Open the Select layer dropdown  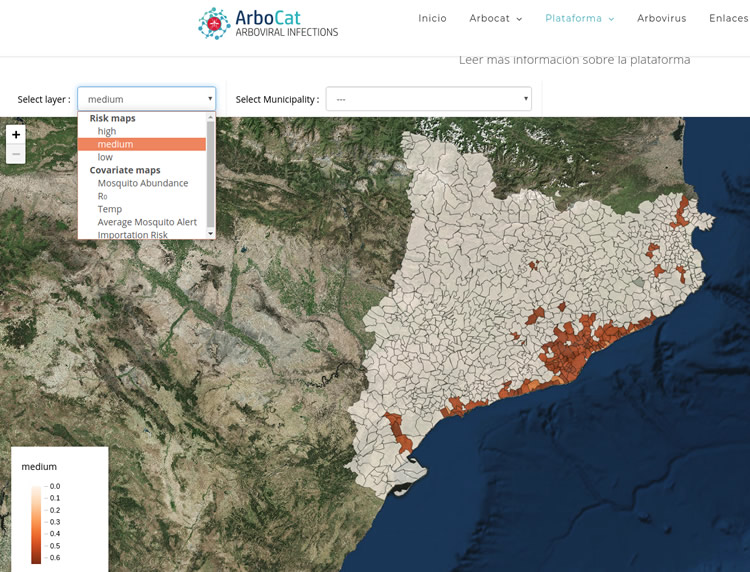(146, 99)
